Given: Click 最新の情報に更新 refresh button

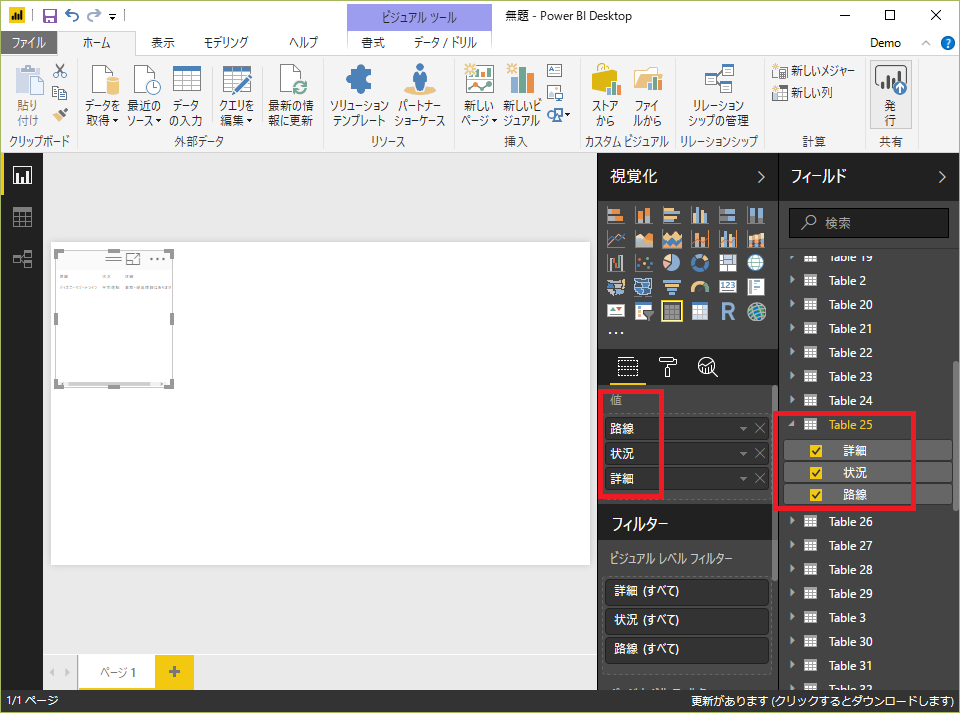Looking at the screenshot, I should pos(291,95).
